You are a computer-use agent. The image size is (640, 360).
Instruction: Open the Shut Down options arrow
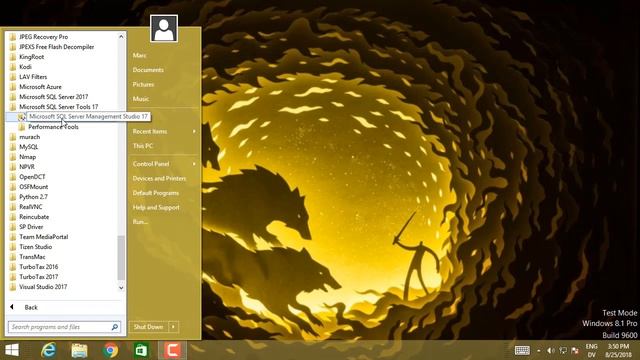173,327
